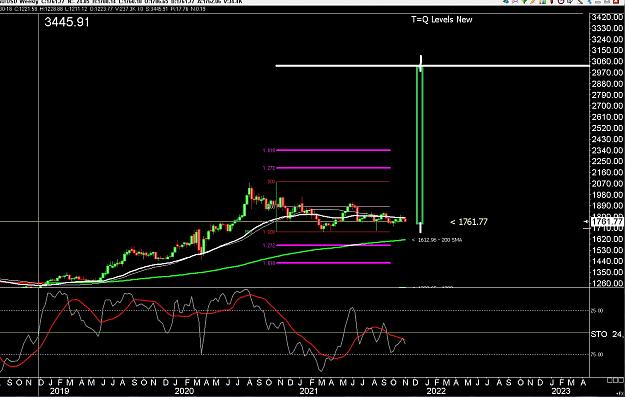Click the 2340.00 price axis label
The image size is (625, 397).
(x=607, y=150)
